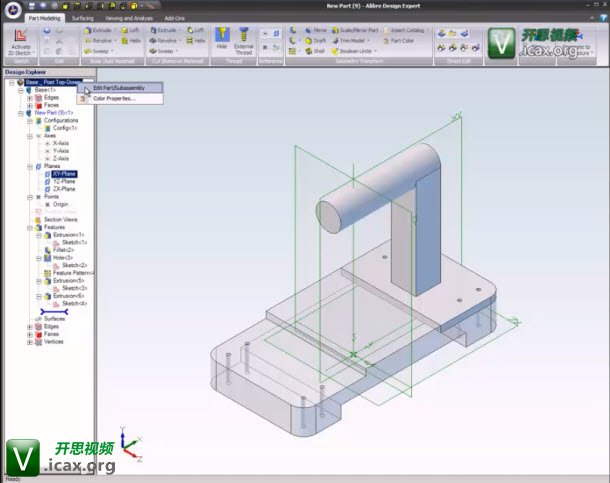
Task: Click the Shell tool
Action: coord(316,51)
